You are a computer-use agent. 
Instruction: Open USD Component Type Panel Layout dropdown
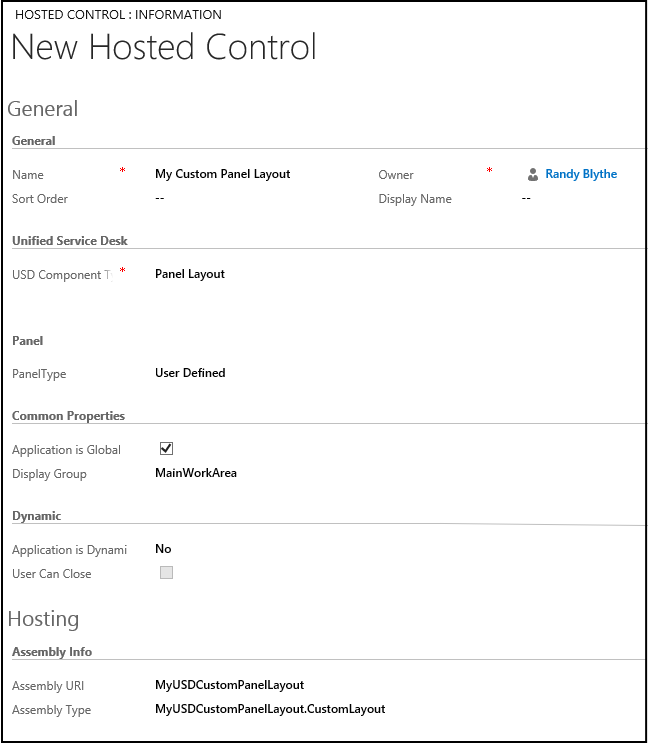[190, 274]
